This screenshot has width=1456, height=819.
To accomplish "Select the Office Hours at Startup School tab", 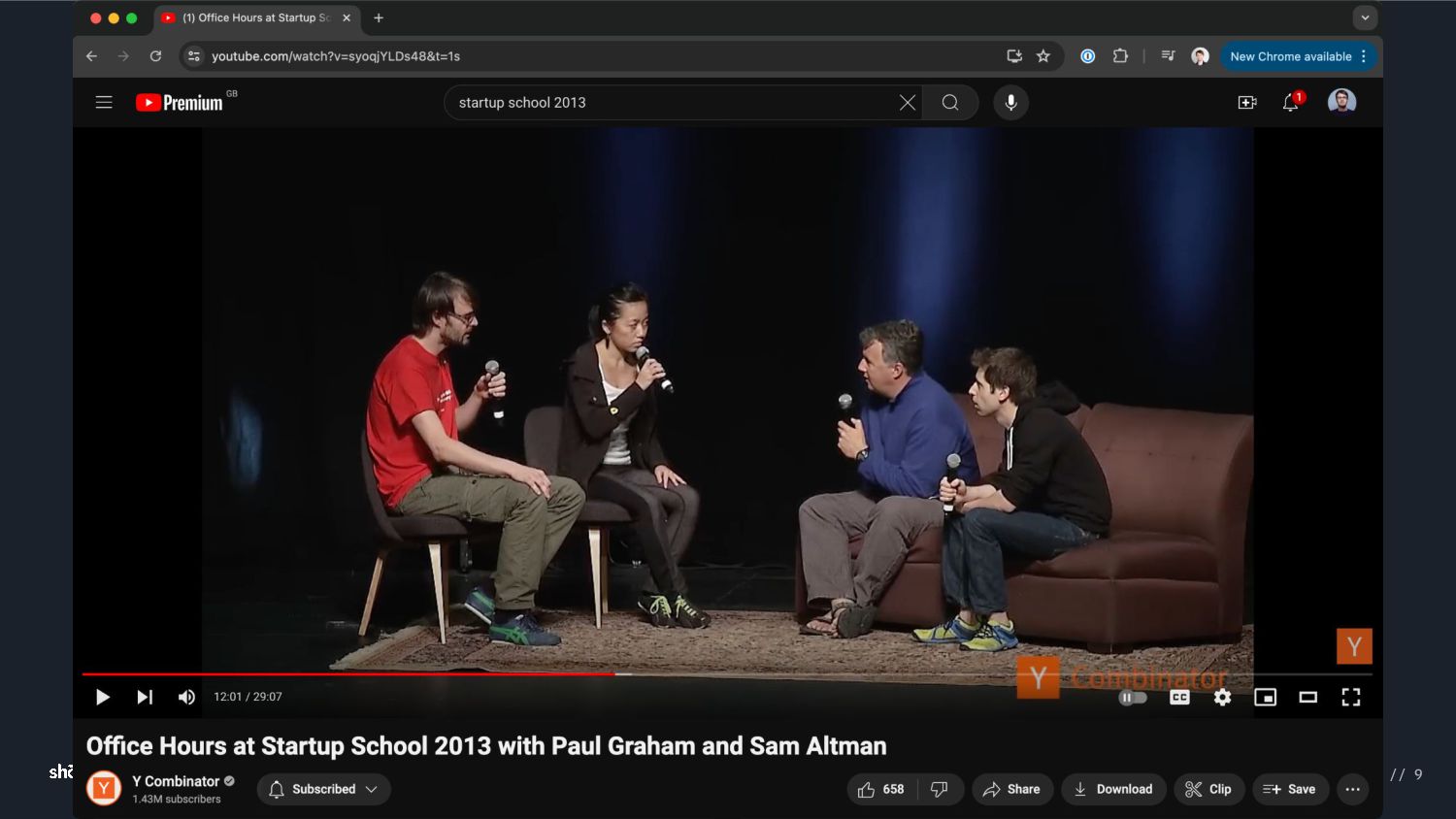I will (x=255, y=17).
